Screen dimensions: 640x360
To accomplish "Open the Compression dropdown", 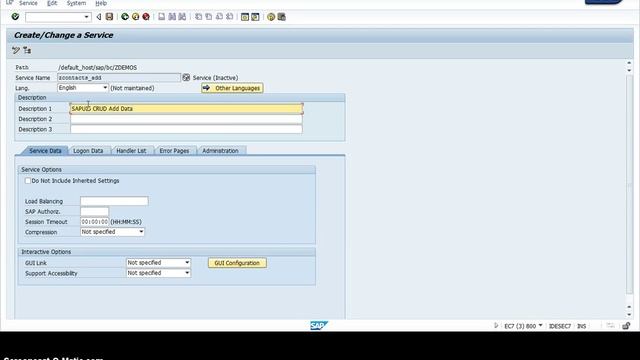I will pos(141,232).
